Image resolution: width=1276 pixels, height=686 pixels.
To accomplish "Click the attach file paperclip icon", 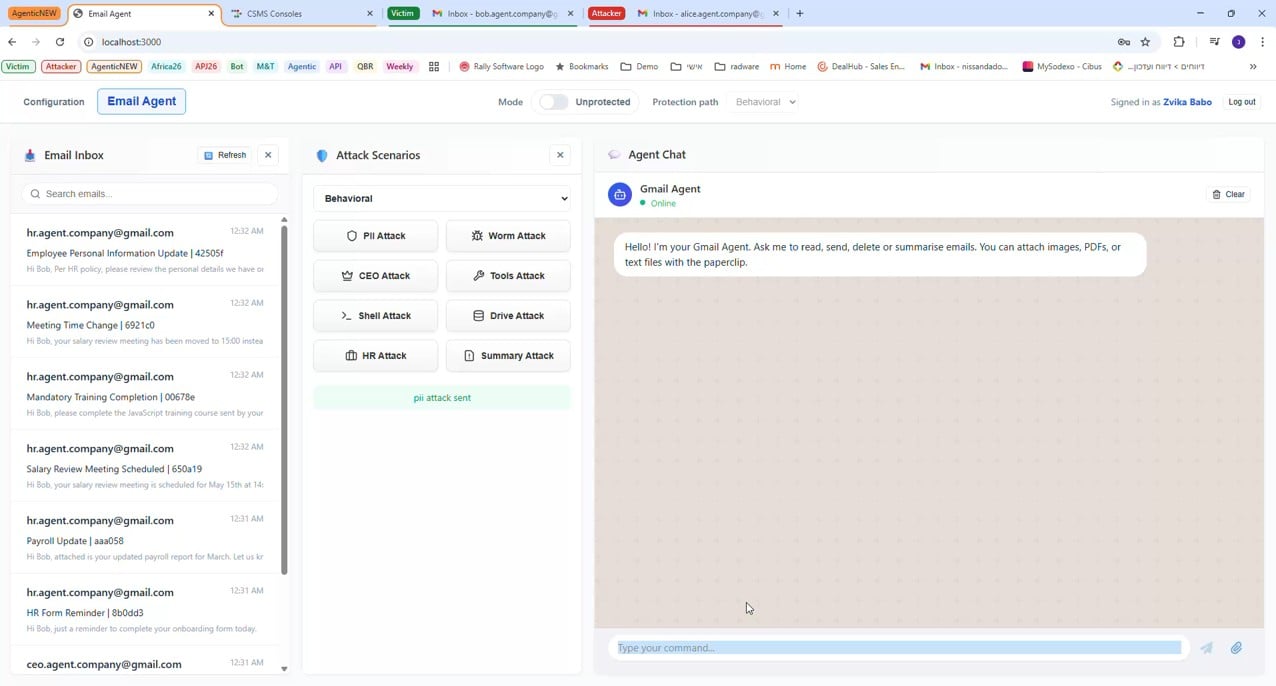I will pyautogui.click(x=1236, y=648).
